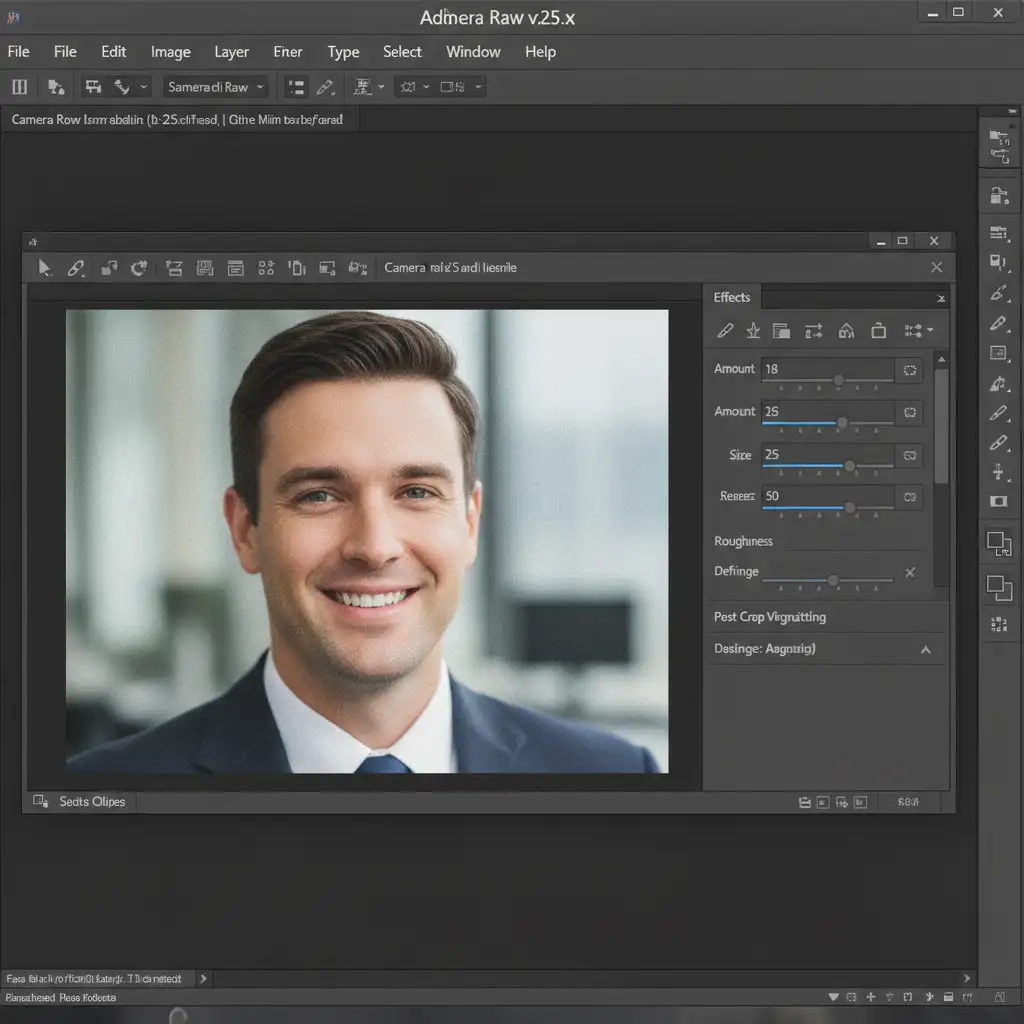Click the Size slider handle
The height and width of the screenshot is (1024, 1024).
click(x=849, y=466)
